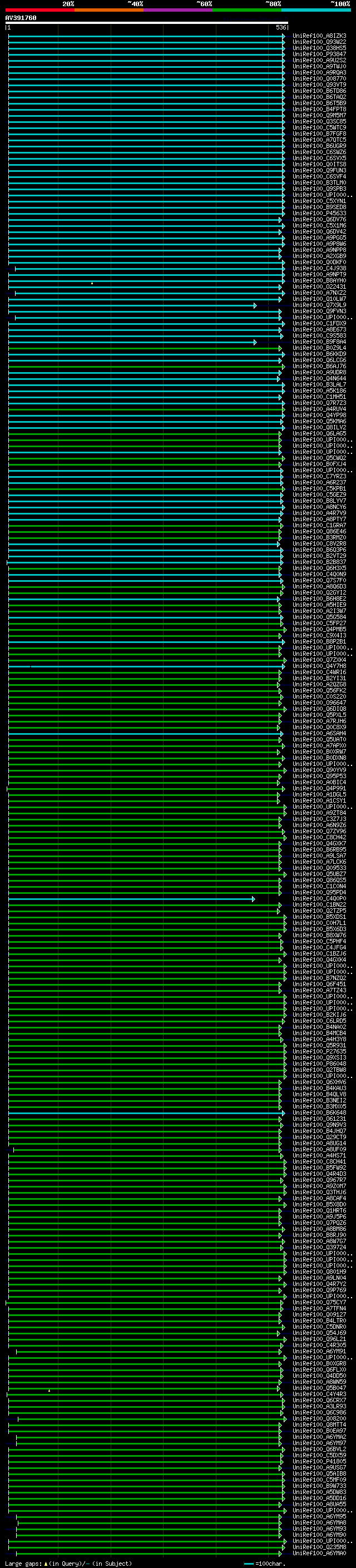This screenshot has width=356, height=1568.
Task: Select the UniRef100_Q8ILV2 label
Action: coord(319,428)
